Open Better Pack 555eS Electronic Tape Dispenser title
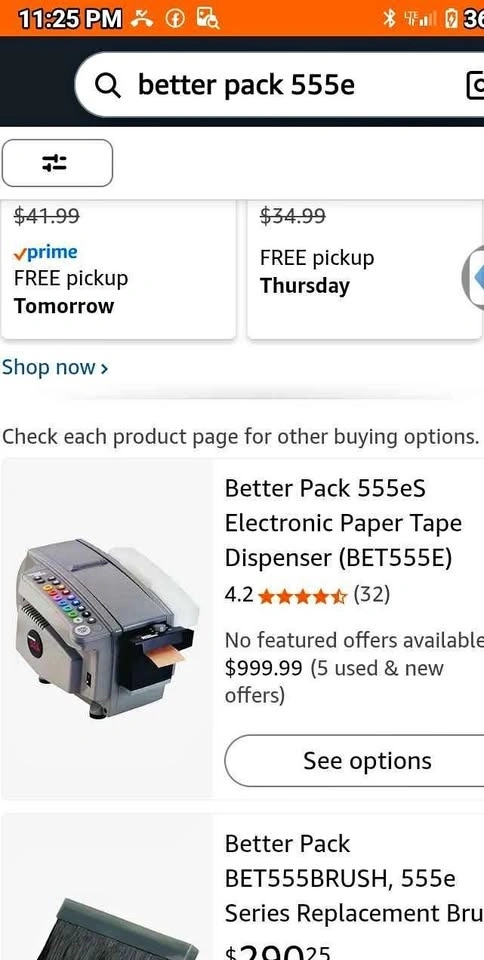Image resolution: width=484 pixels, height=960 pixels. point(343,523)
